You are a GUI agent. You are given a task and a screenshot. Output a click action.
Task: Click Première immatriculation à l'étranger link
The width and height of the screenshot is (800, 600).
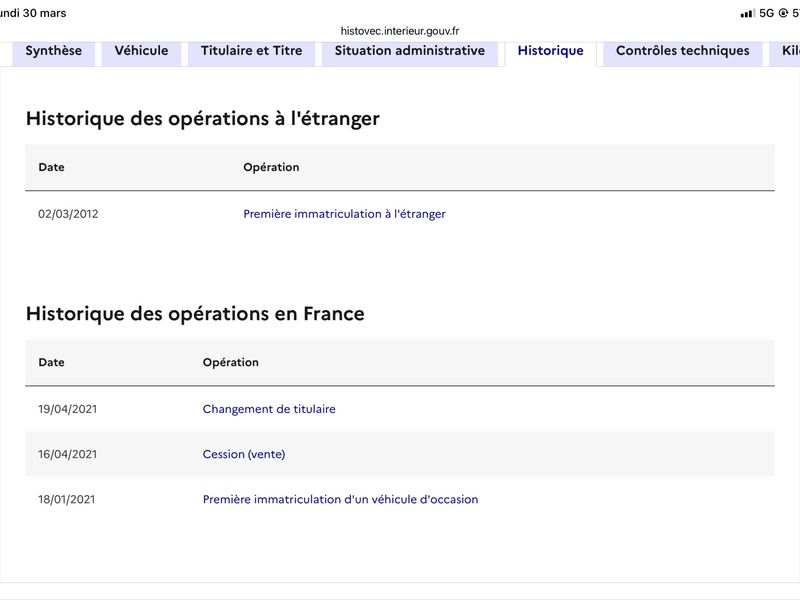point(344,214)
